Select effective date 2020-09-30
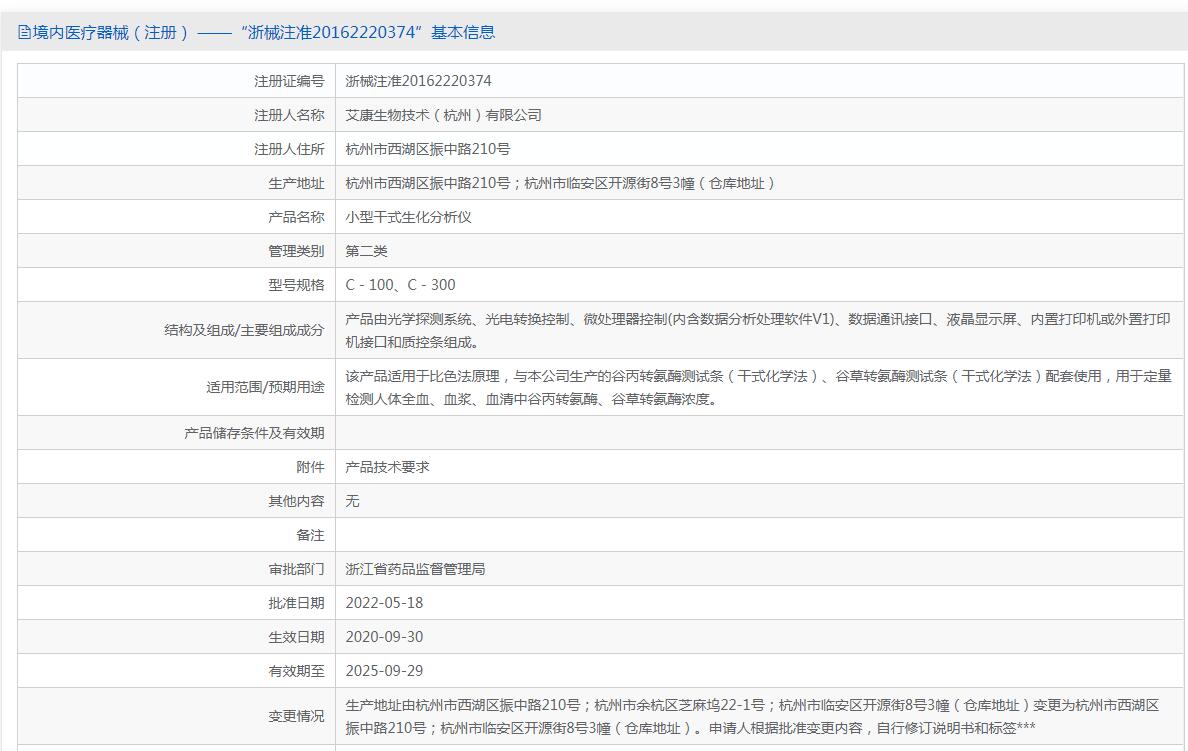1188x751 pixels. point(384,637)
